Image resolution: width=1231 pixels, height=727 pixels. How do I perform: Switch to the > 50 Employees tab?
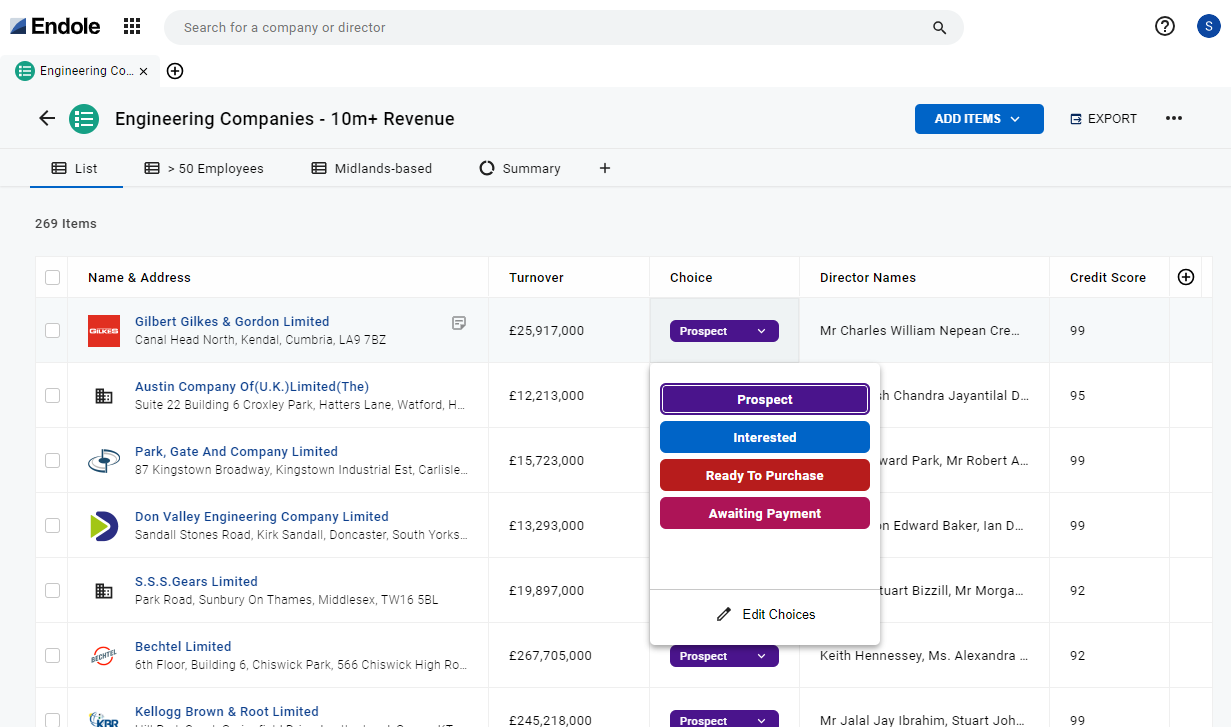point(204,168)
